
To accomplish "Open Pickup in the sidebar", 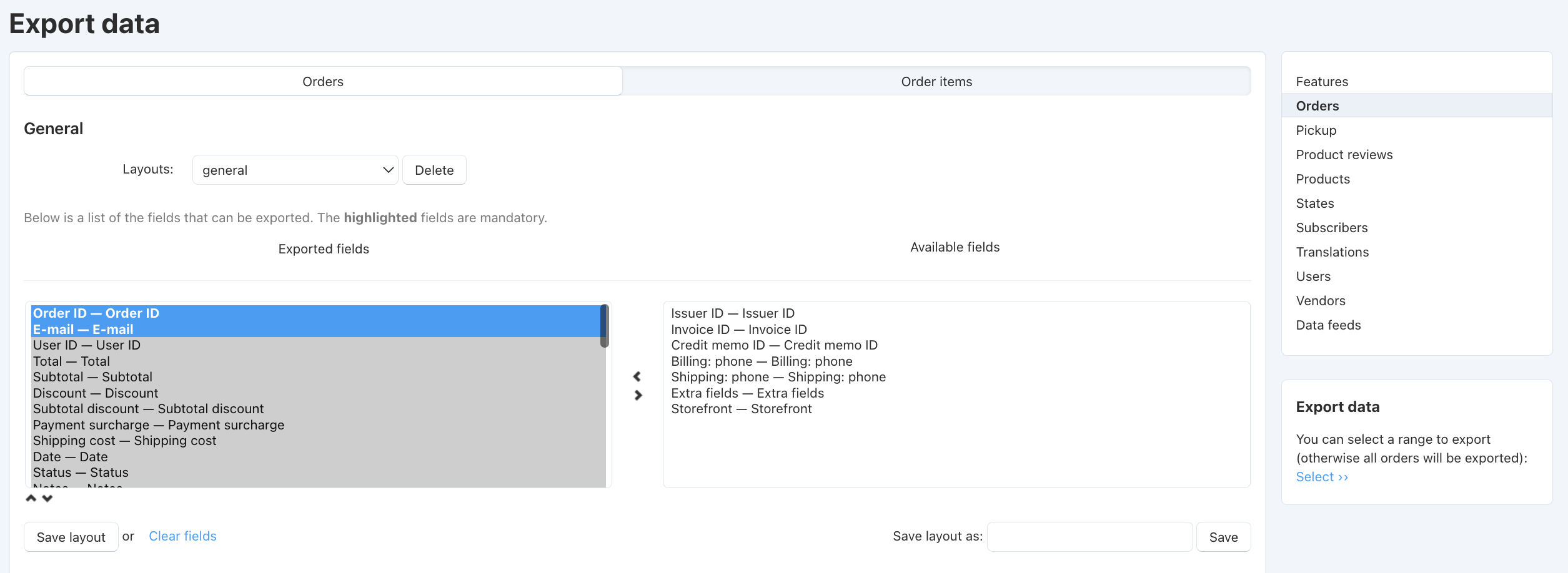I will tap(1316, 130).
